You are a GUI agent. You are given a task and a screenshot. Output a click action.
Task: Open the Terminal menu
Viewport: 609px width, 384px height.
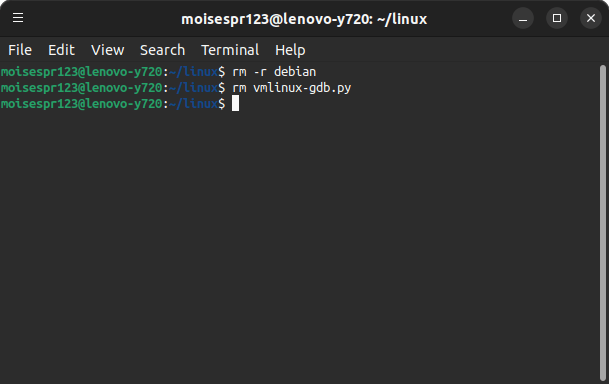(x=230, y=50)
